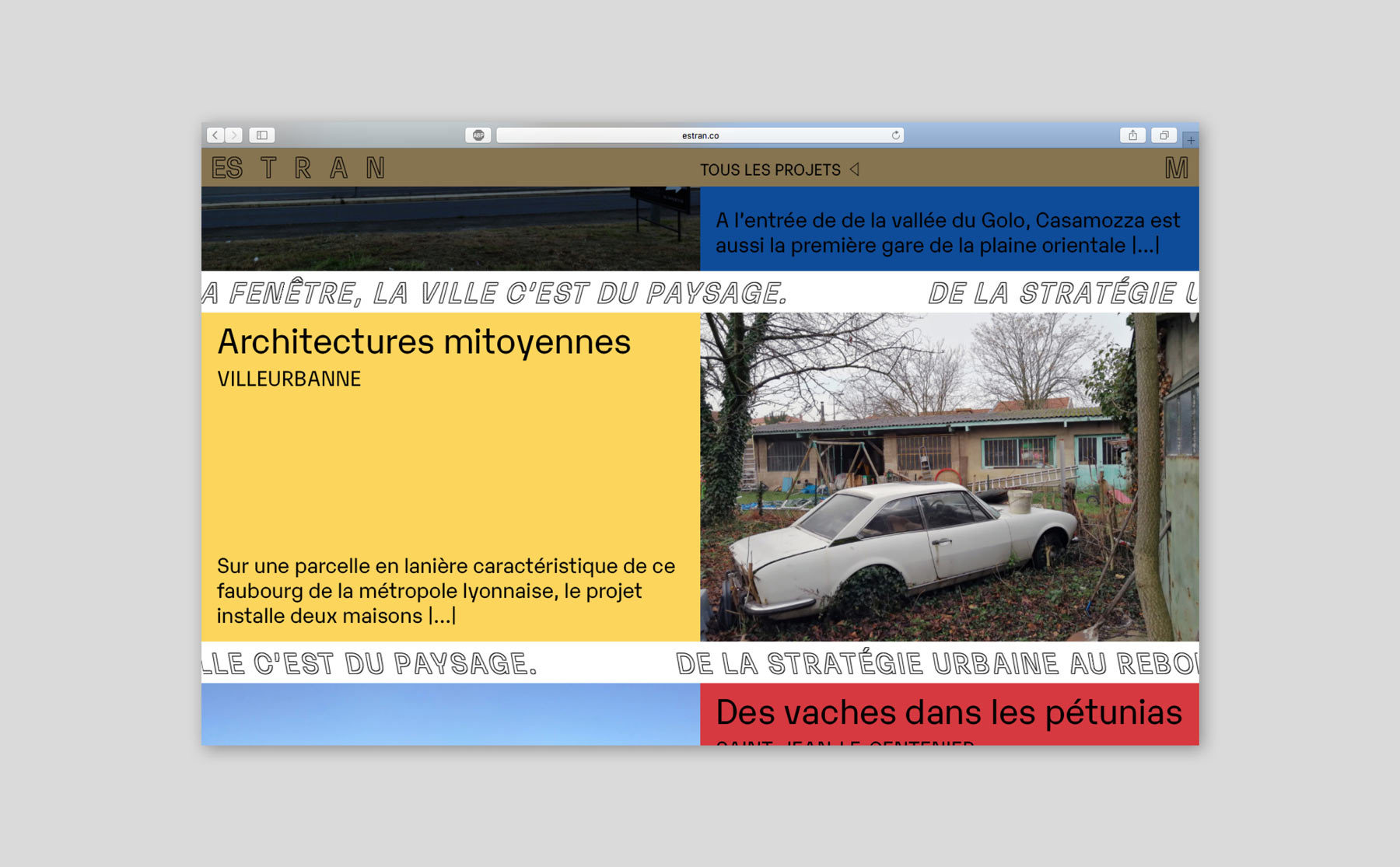Expand the triangle next to TOUS LES PROJETS
Image resolution: width=1400 pixels, height=867 pixels.
click(854, 170)
